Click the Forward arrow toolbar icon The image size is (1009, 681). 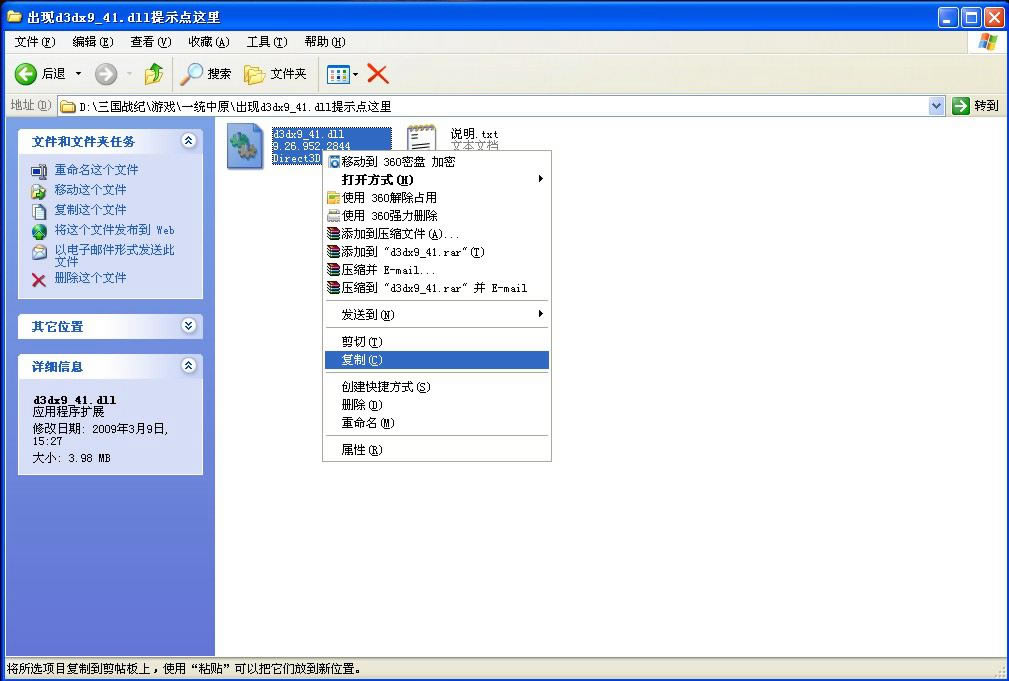(x=106, y=74)
